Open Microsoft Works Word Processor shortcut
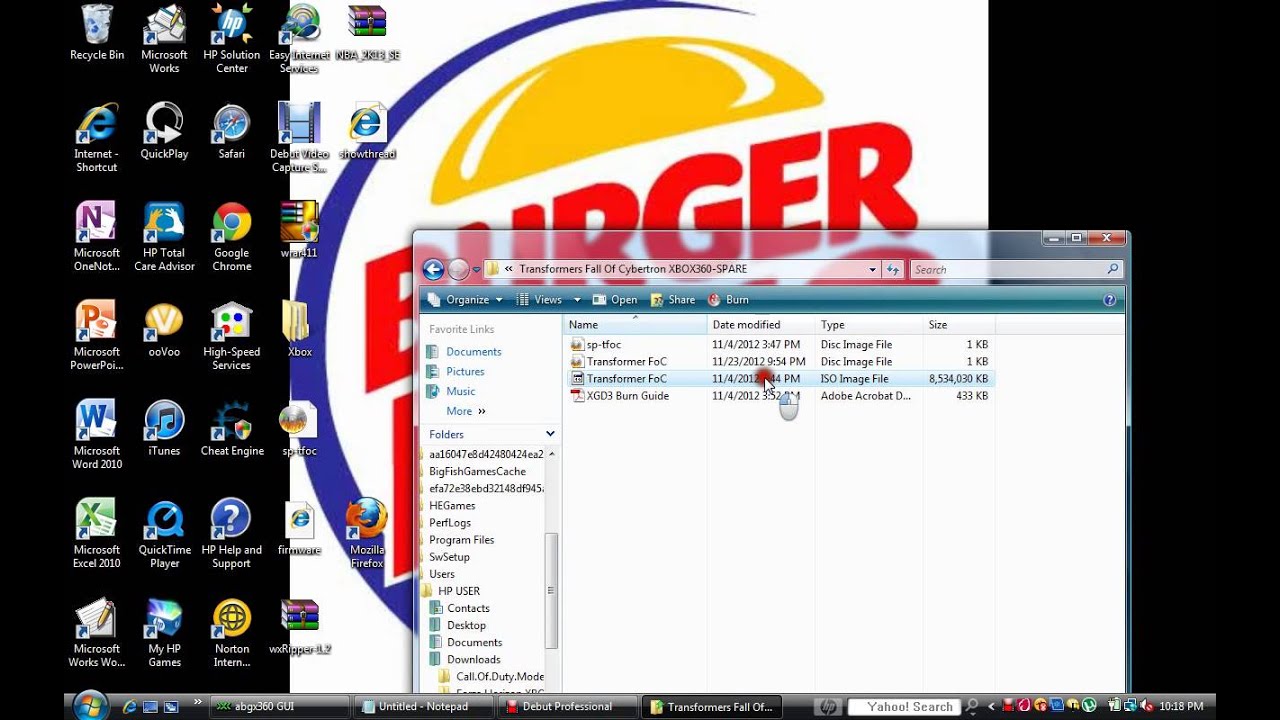The image size is (1280, 720). (97, 633)
